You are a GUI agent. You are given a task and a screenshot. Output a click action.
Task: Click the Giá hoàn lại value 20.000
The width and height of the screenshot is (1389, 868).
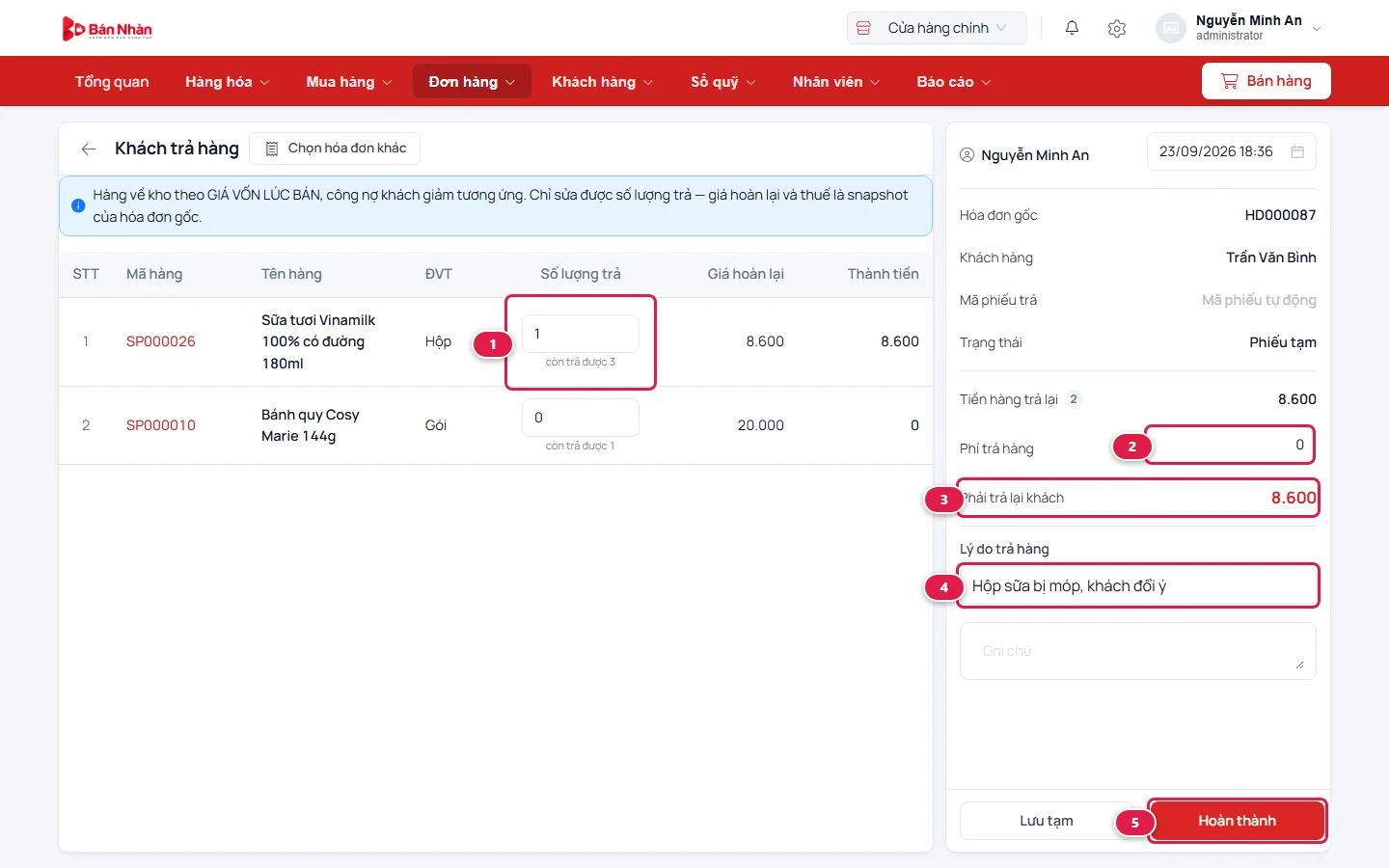click(x=761, y=425)
